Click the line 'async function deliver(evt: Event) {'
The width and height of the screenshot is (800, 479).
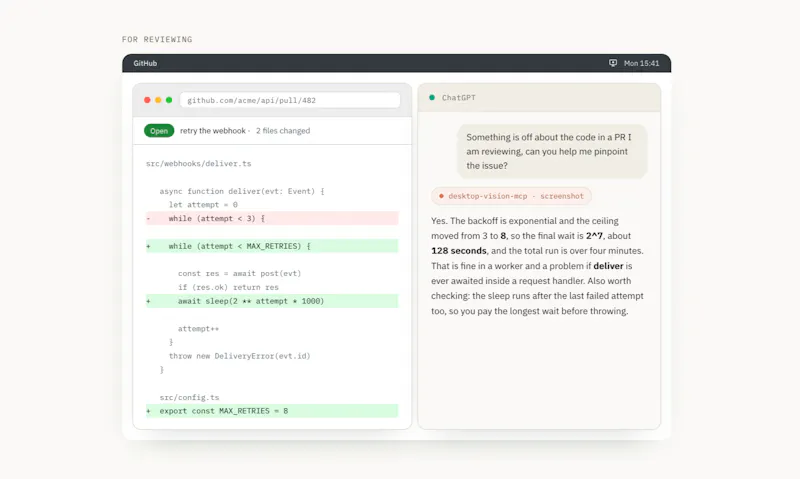(242, 191)
